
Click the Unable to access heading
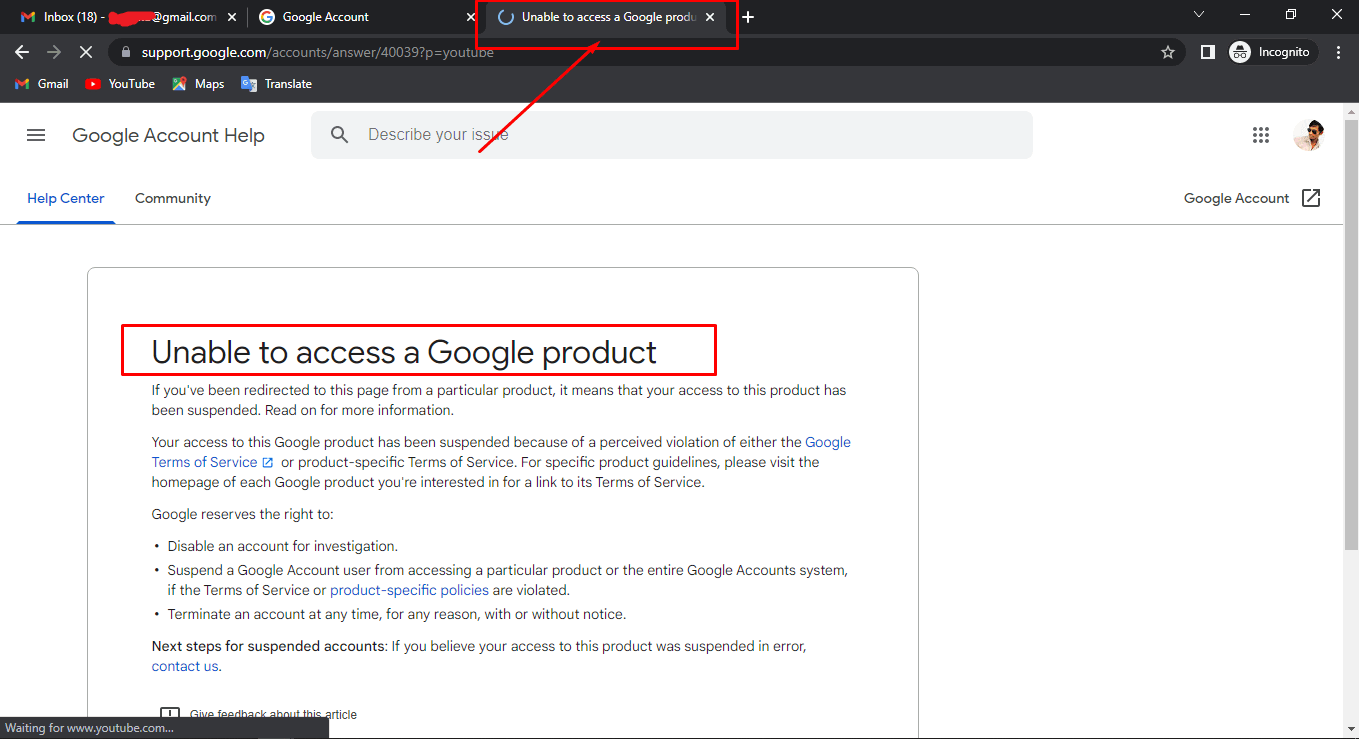[x=404, y=352]
